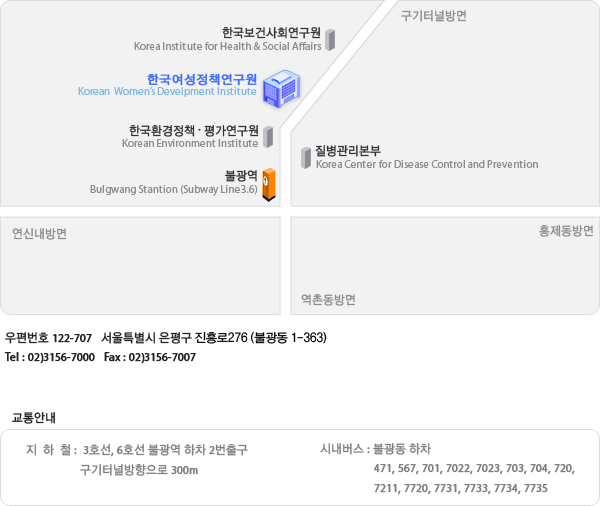Click the orange Bulgwang Station subway icon
Viewport: 600px width, 506px height.
click(269, 184)
